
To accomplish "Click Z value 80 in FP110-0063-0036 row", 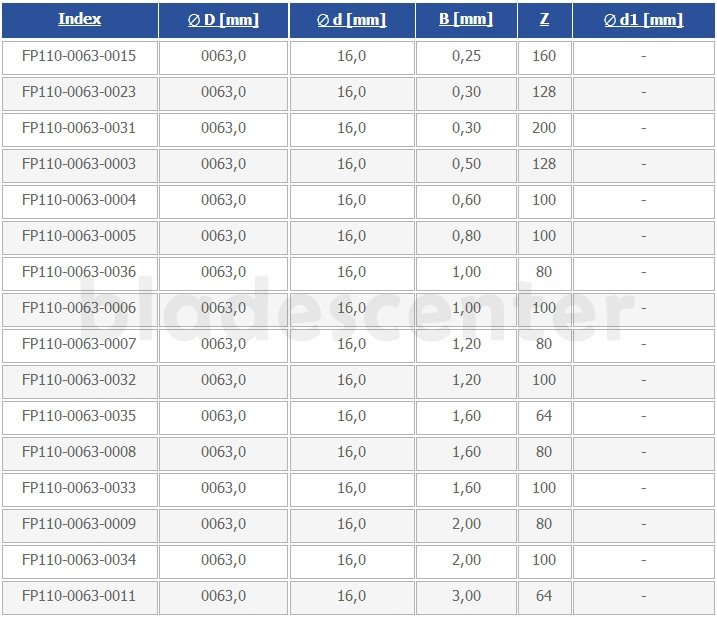I will pyautogui.click(x=544, y=272).
